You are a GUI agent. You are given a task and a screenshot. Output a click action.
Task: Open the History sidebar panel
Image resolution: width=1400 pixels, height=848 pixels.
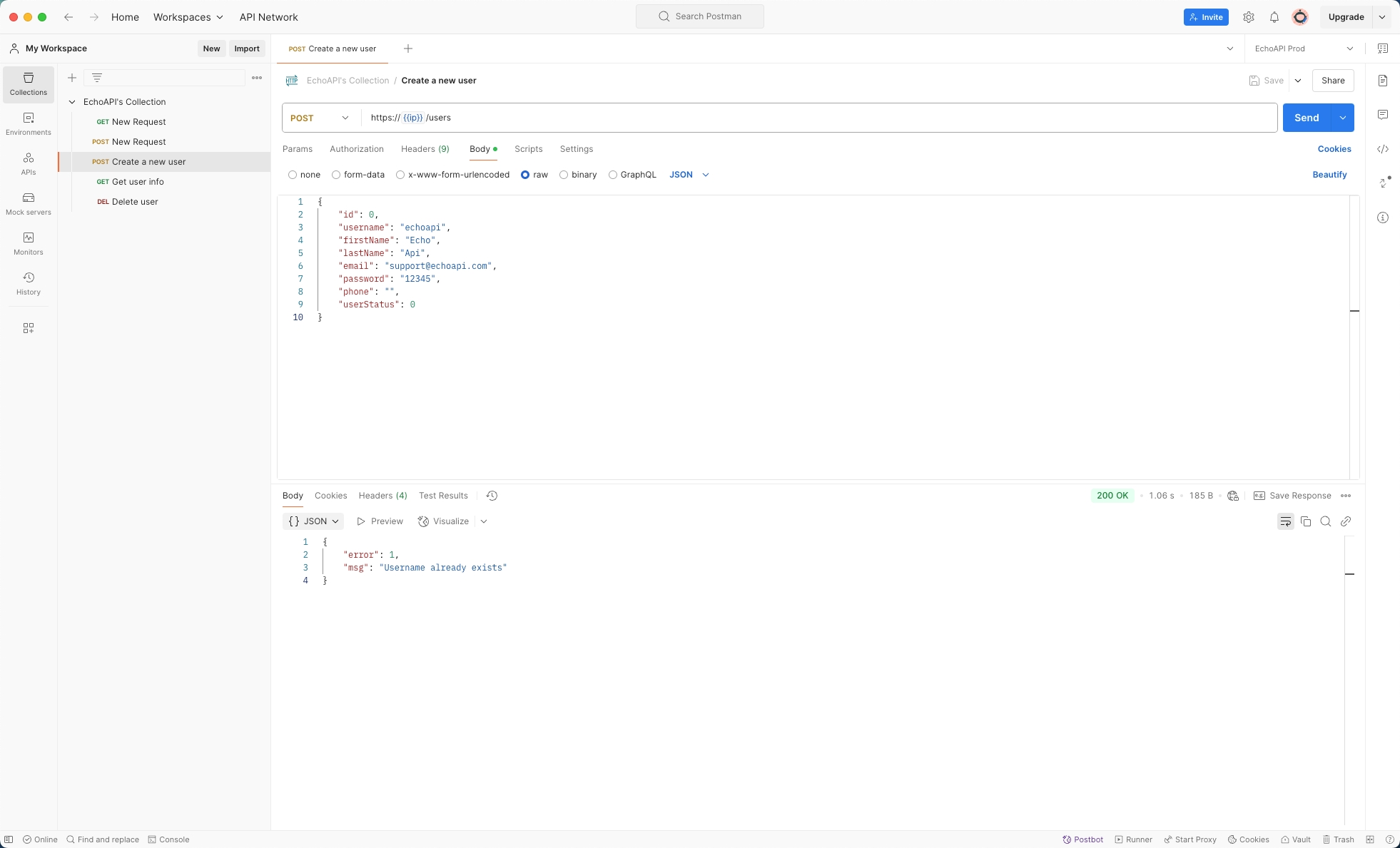pos(29,284)
